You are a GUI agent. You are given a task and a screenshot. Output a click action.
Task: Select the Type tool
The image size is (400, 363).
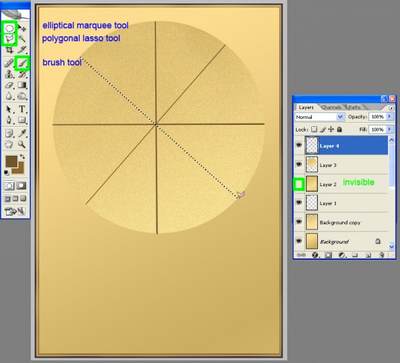click(22, 109)
